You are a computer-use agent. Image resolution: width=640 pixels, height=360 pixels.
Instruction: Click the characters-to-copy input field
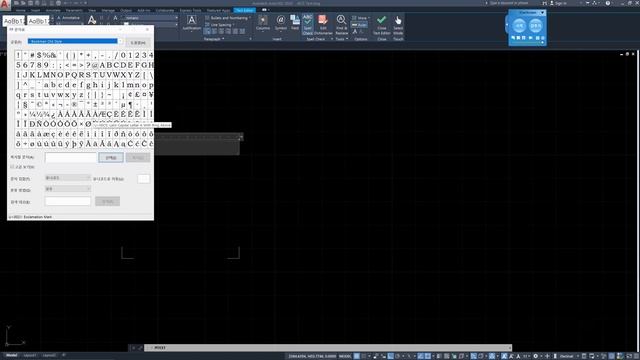click(71, 158)
